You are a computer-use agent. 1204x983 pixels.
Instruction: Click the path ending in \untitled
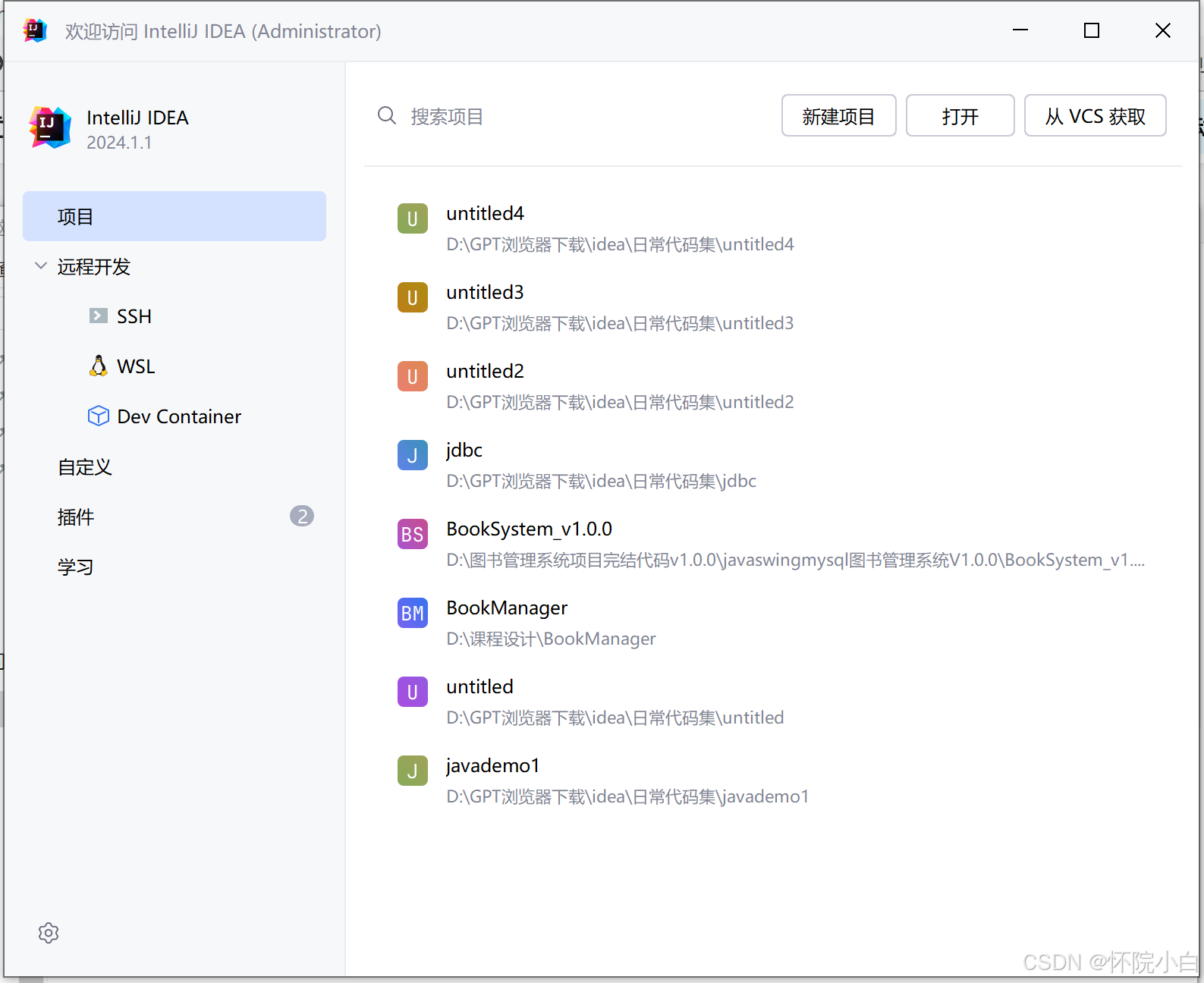pos(615,718)
